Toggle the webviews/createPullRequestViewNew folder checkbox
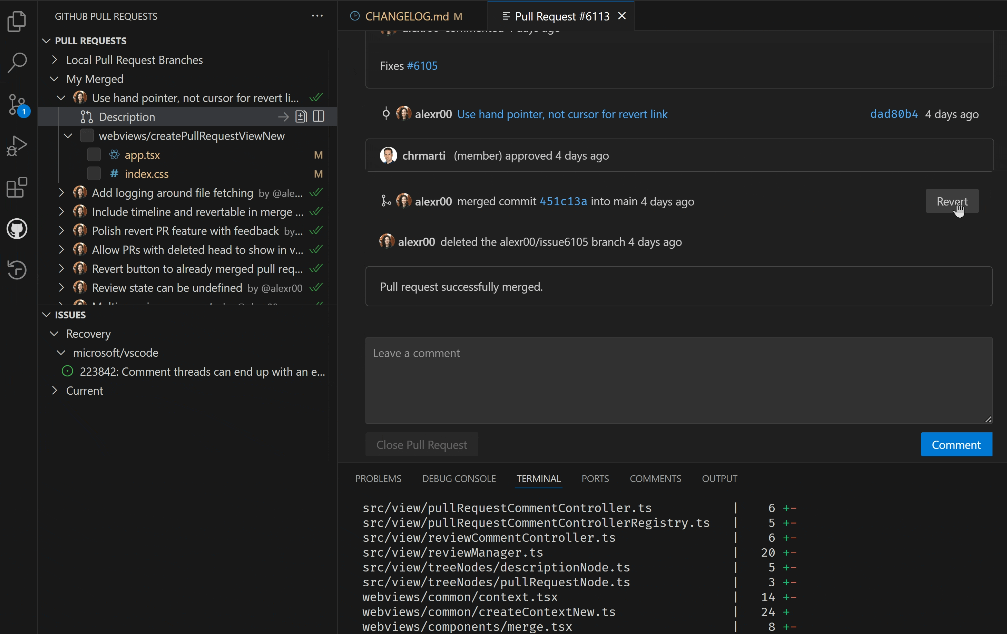The width and height of the screenshot is (1007, 634). [x=87, y=136]
